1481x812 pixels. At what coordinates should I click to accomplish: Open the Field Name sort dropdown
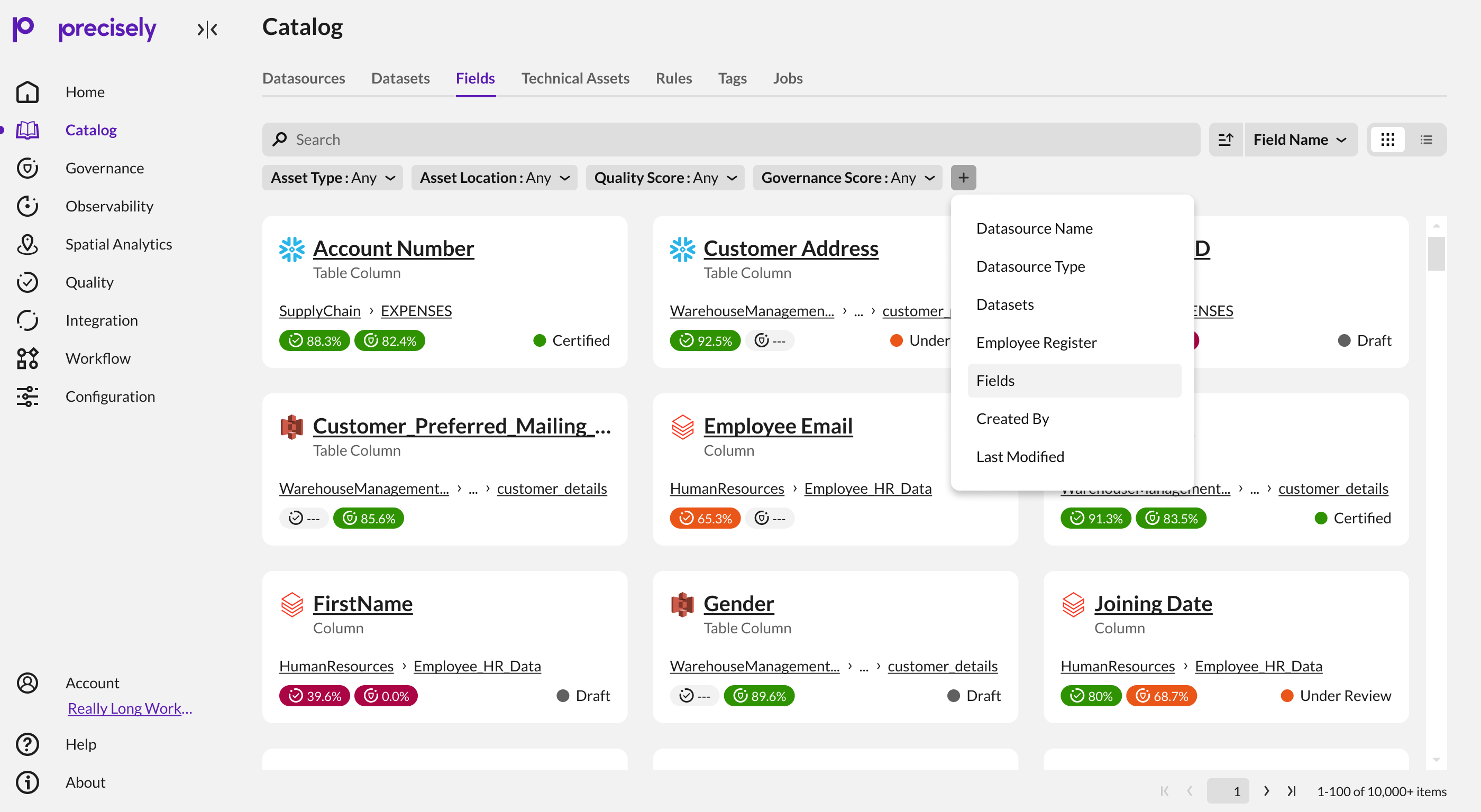[x=1301, y=140]
